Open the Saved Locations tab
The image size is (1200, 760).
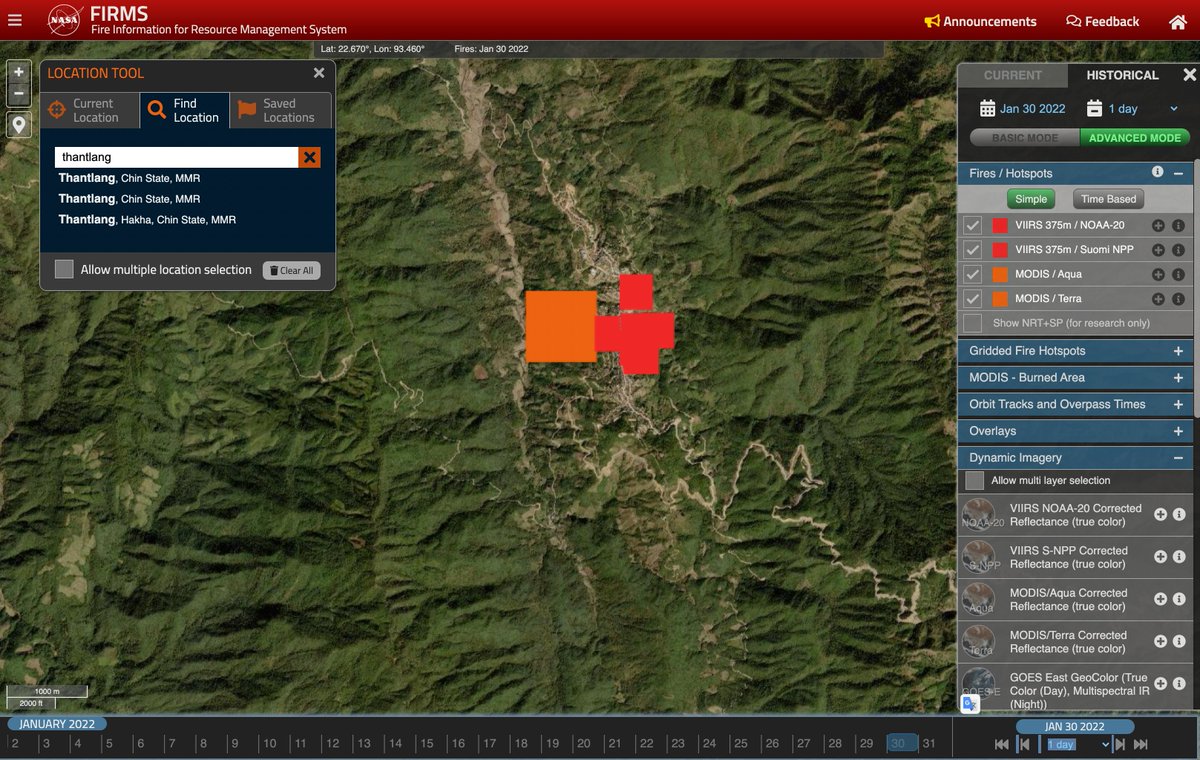coord(281,110)
